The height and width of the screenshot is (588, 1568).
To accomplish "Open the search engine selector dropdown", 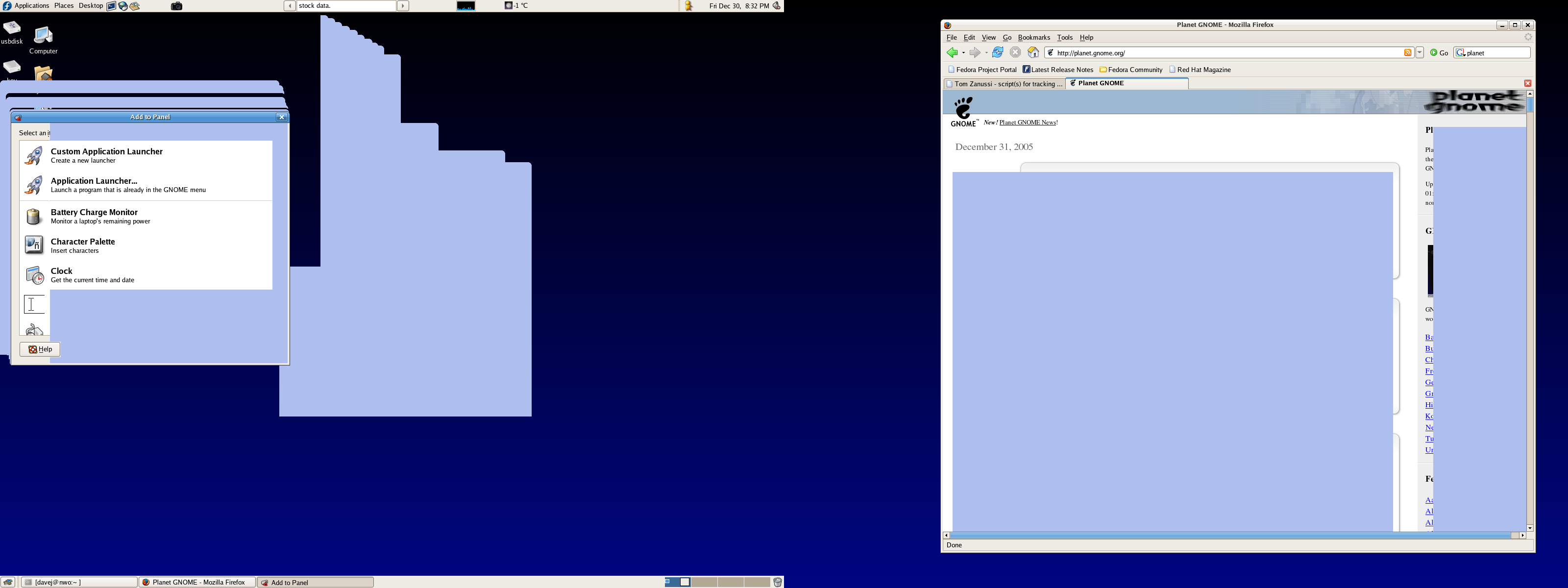I will [1460, 53].
